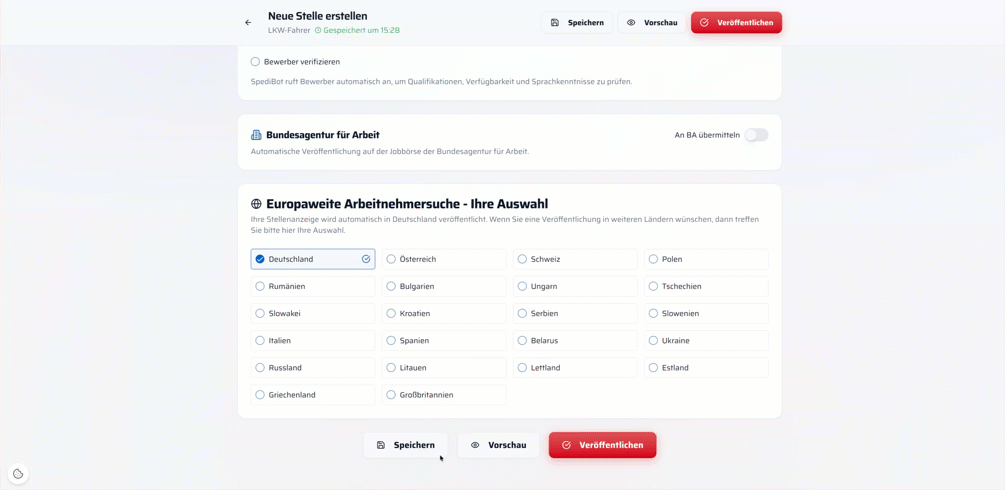Image resolution: width=1005 pixels, height=490 pixels.
Task: Choose Polen in the country list
Action: click(706, 259)
